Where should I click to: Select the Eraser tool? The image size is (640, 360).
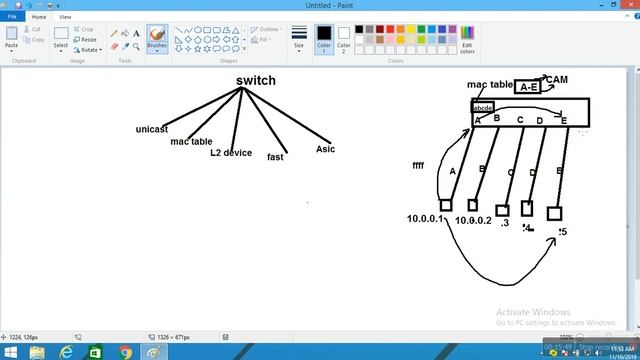tap(114, 47)
